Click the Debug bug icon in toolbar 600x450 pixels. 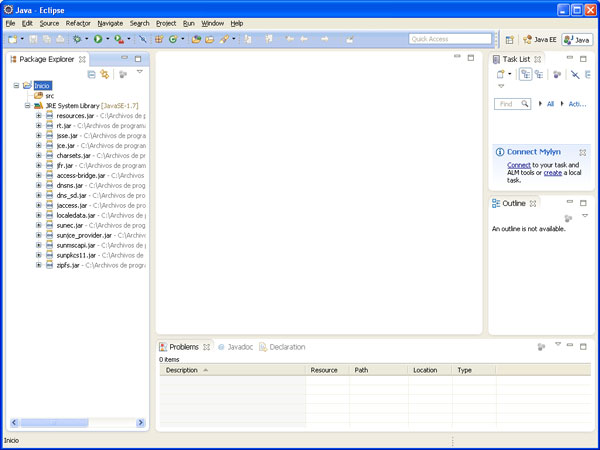(x=76, y=39)
